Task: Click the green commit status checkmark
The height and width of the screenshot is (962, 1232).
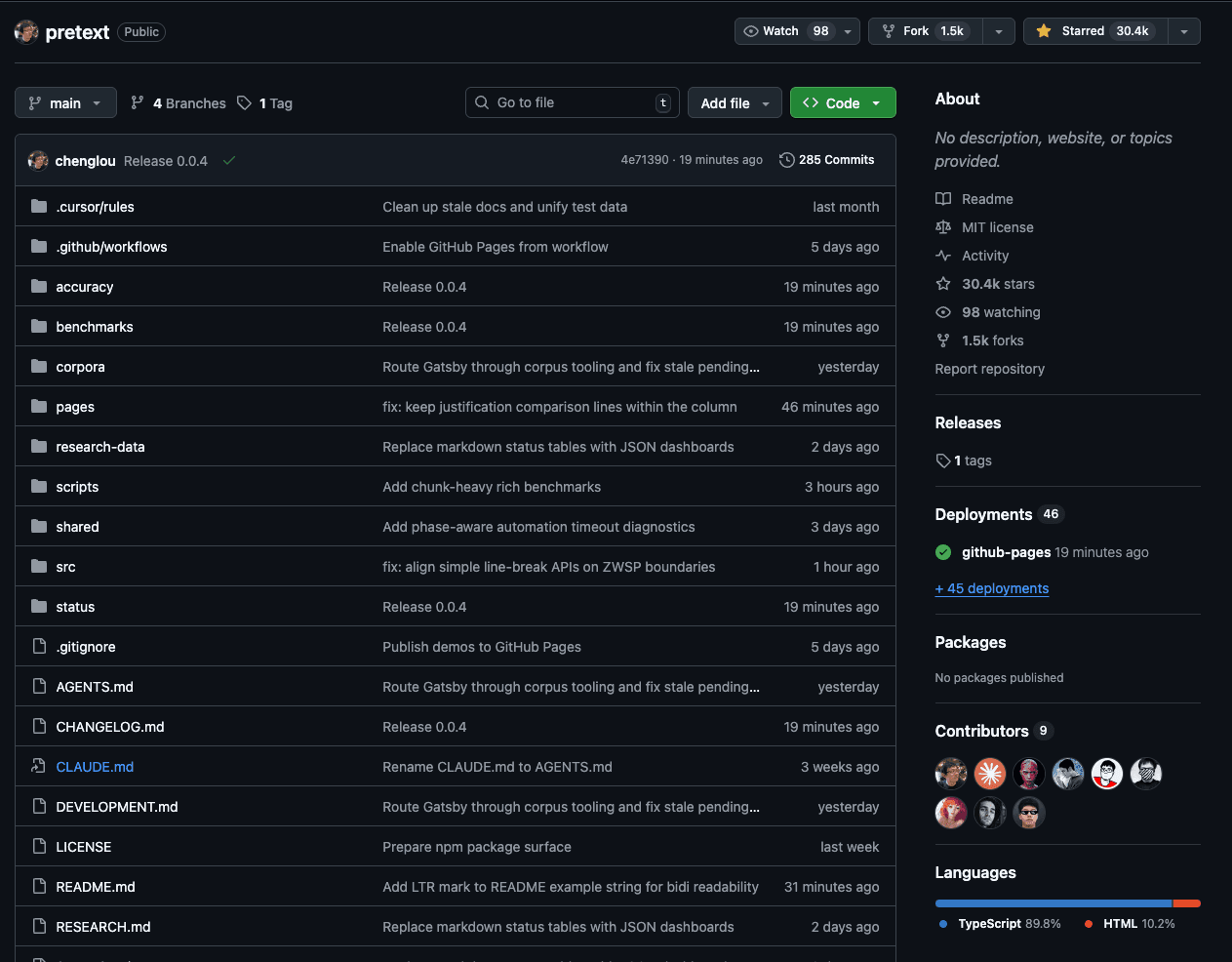Action: 229,161
